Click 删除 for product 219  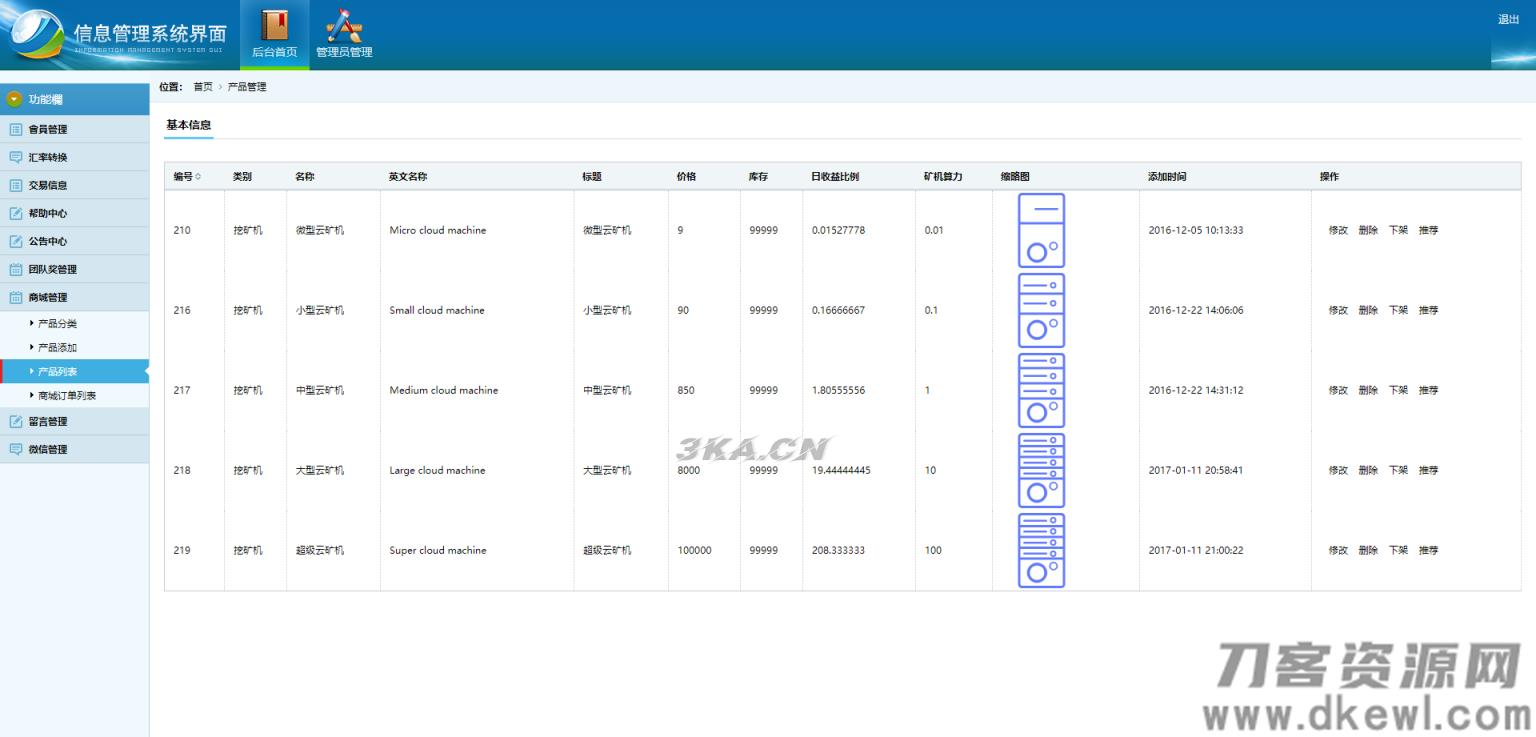(1368, 550)
